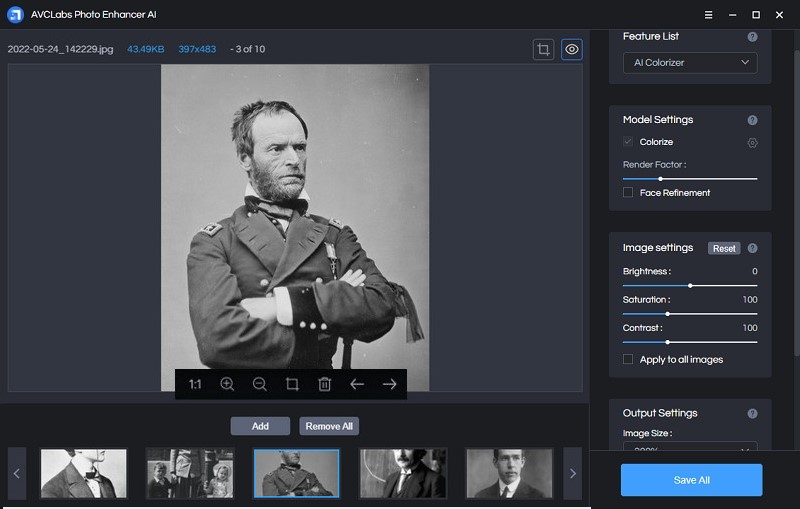Click file name 2022-05-24_142229.jpg
Image resolution: width=800 pixels, height=509 pixels.
pyautogui.click(x=60, y=49)
